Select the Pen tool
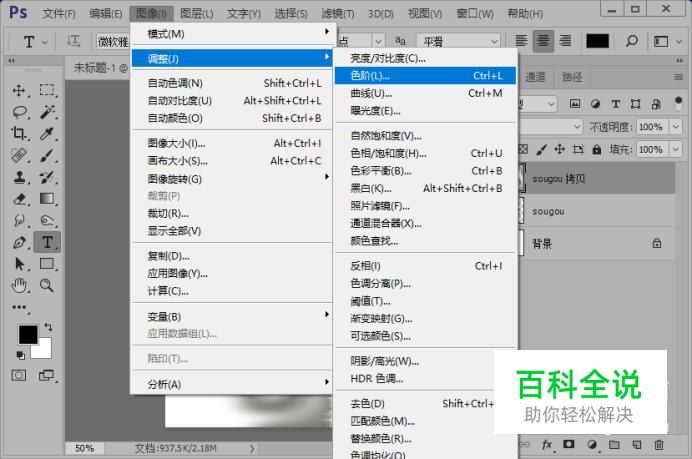This screenshot has height=459, width=692. click(19, 242)
